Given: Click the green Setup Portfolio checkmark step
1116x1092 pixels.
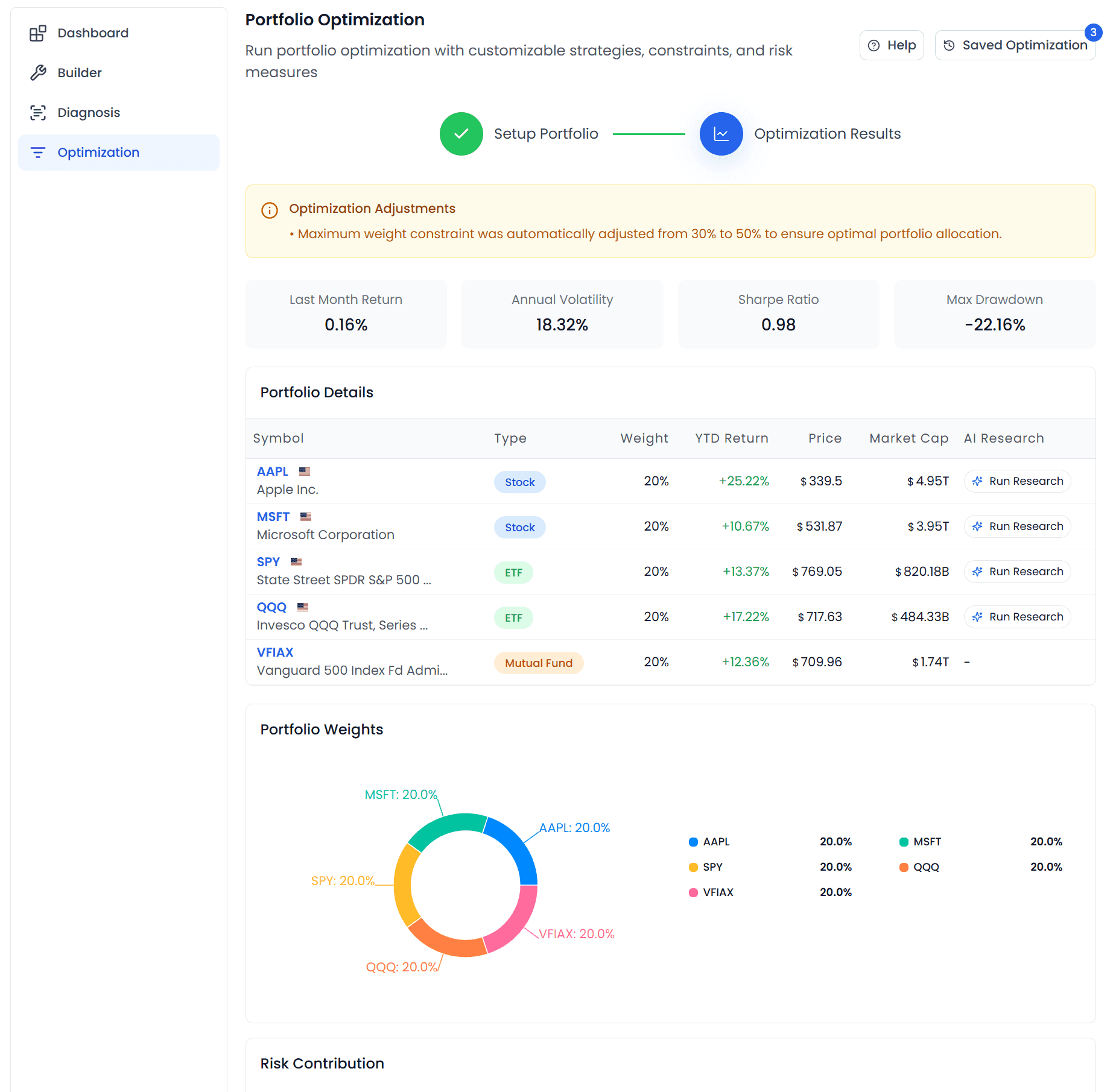Looking at the screenshot, I should 461,134.
